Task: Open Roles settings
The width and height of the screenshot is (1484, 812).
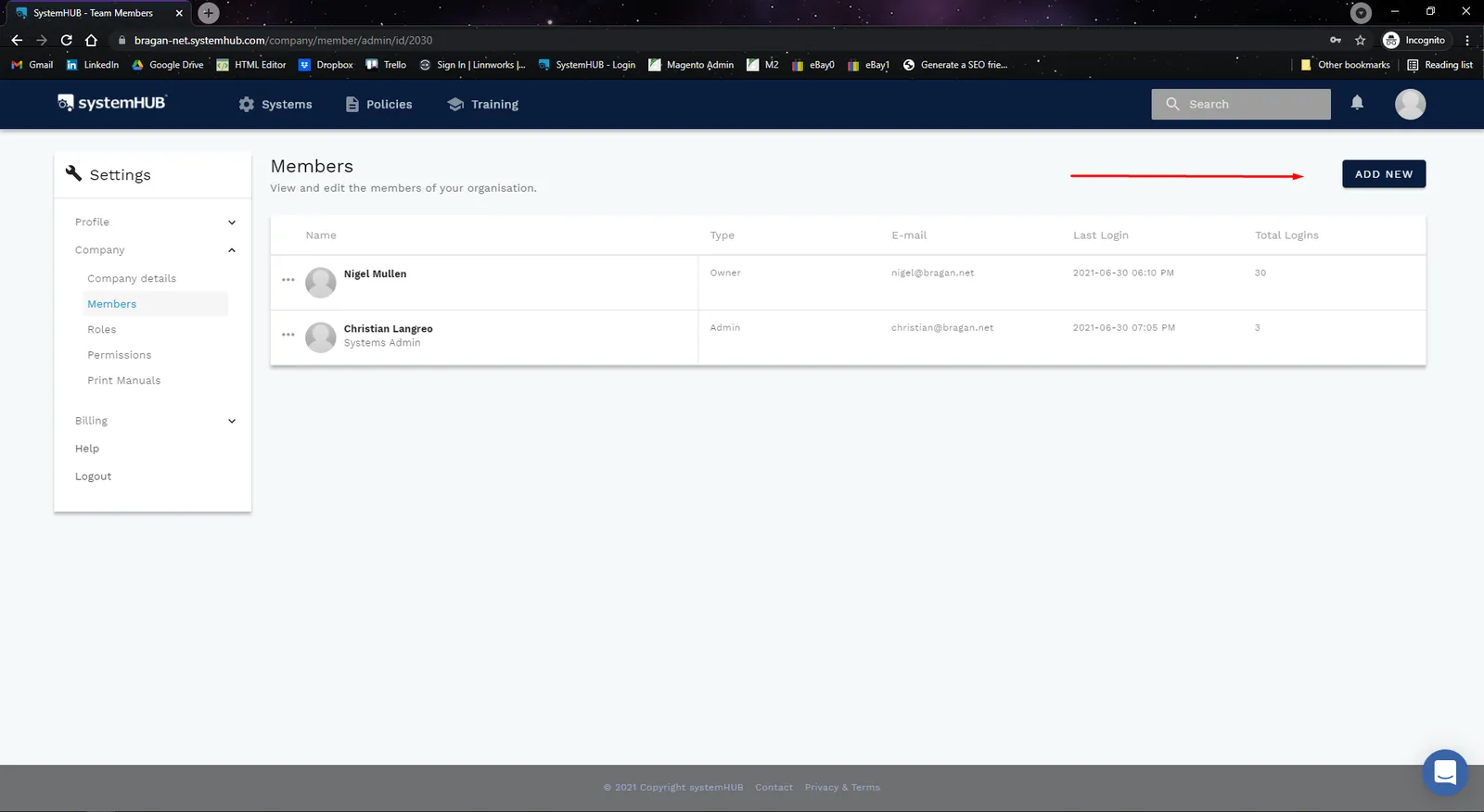Action: click(102, 330)
